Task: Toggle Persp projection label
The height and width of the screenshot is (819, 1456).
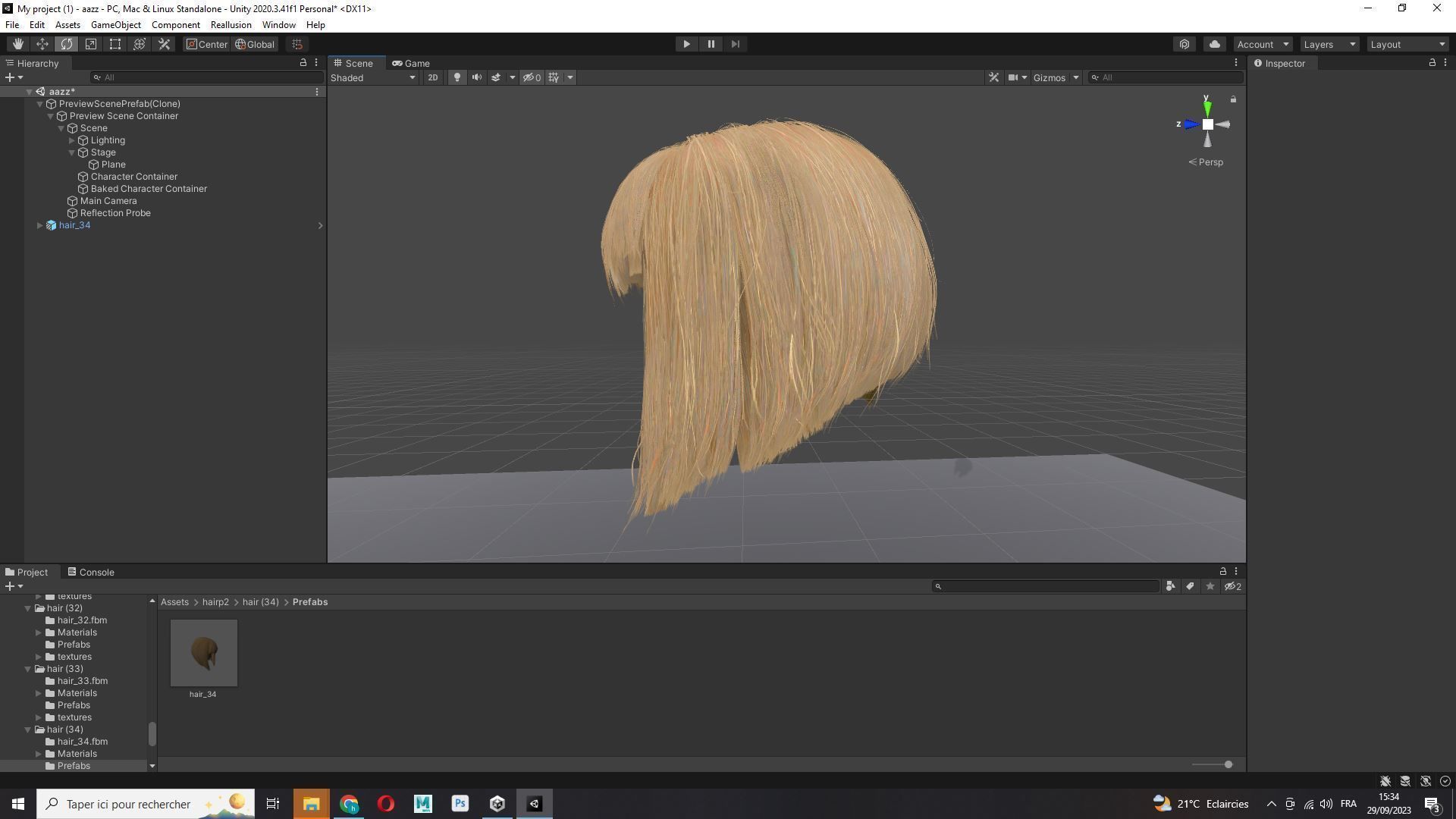Action: pos(1206,162)
